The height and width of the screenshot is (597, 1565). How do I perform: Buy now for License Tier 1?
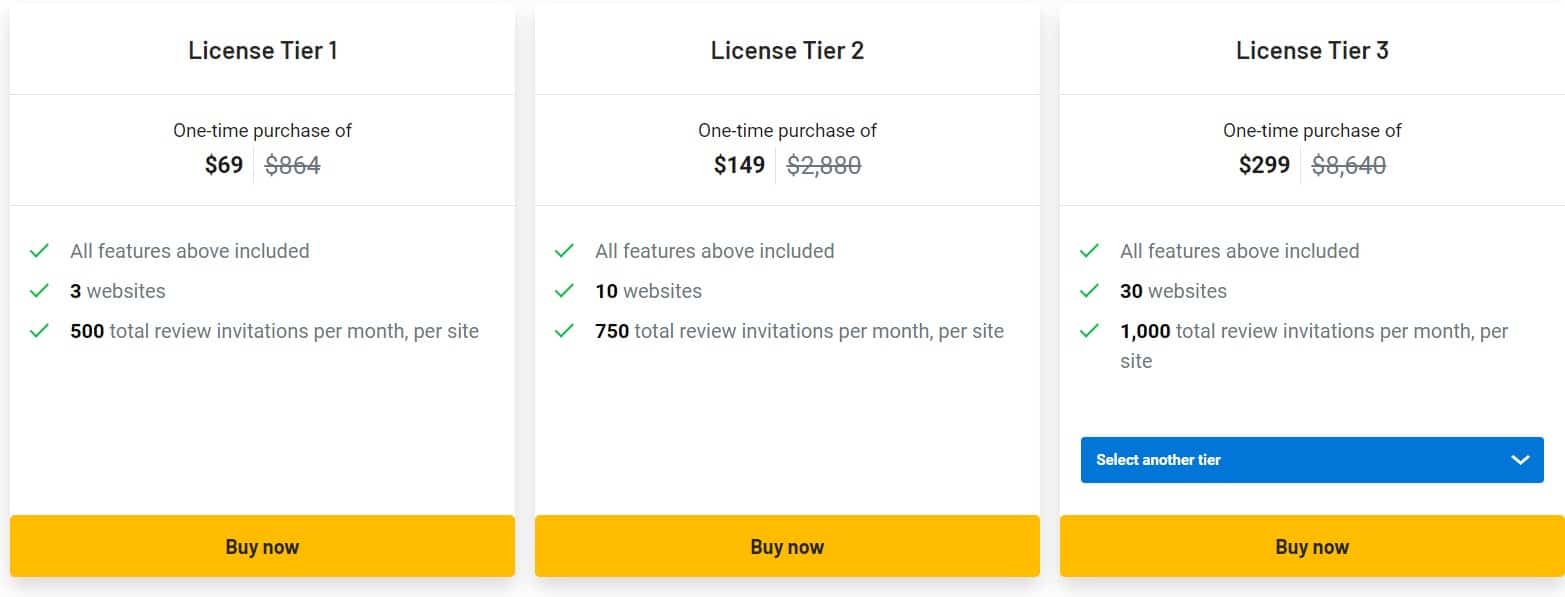(x=262, y=546)
